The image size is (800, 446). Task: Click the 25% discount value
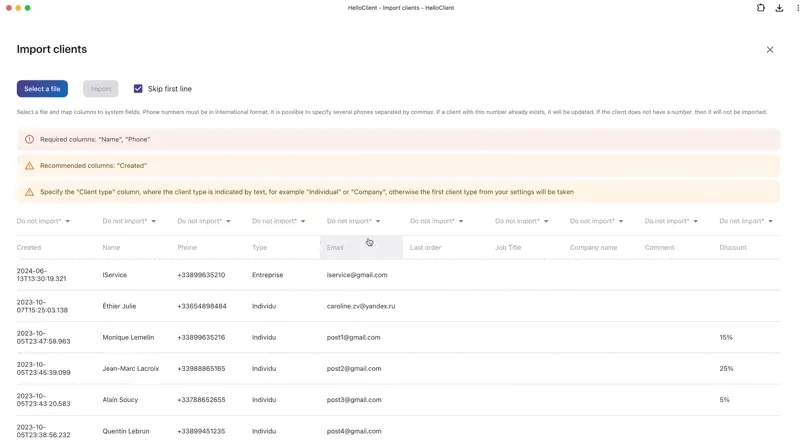click(x=726, y=368)
